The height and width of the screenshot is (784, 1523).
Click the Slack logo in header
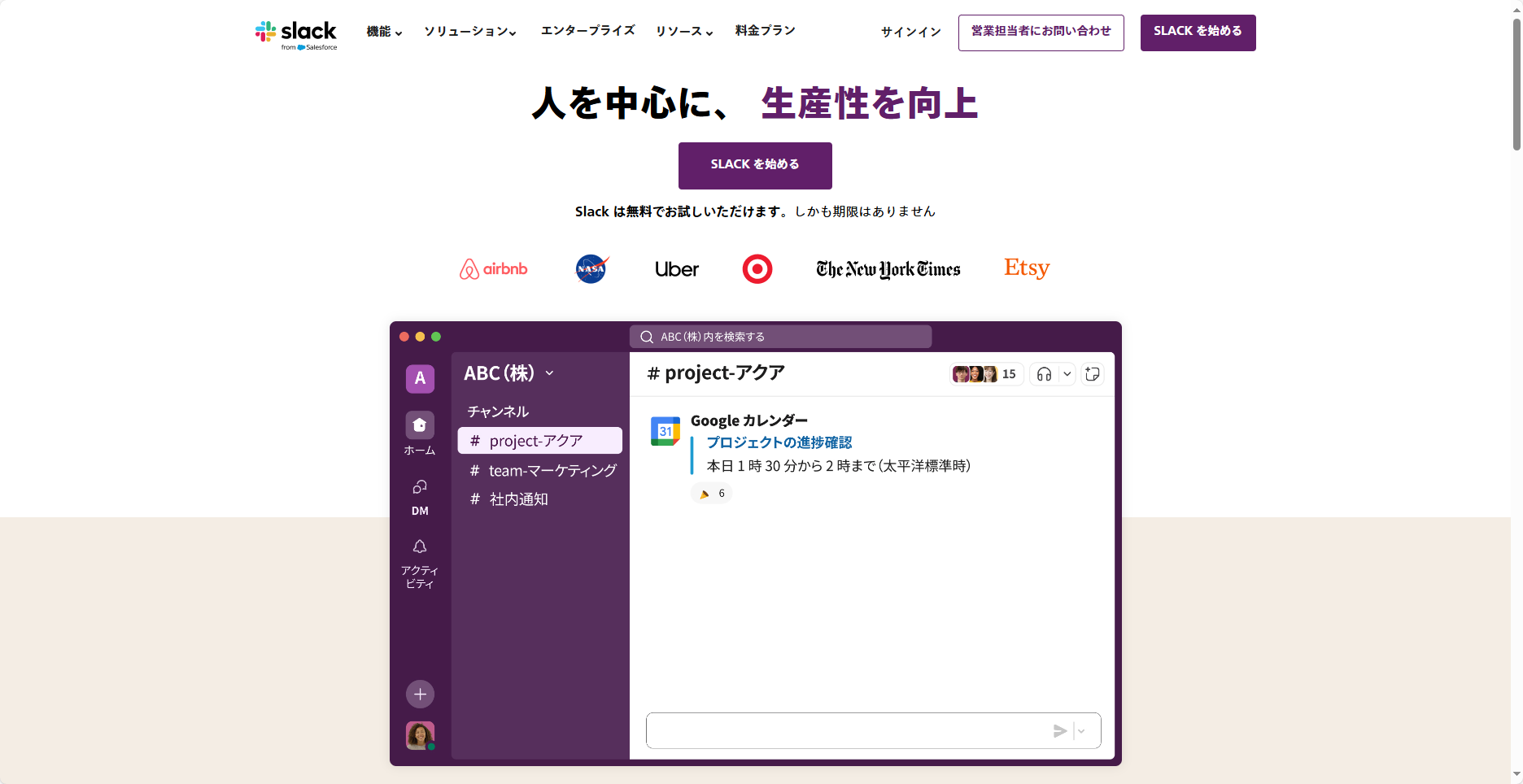(295, 34)
